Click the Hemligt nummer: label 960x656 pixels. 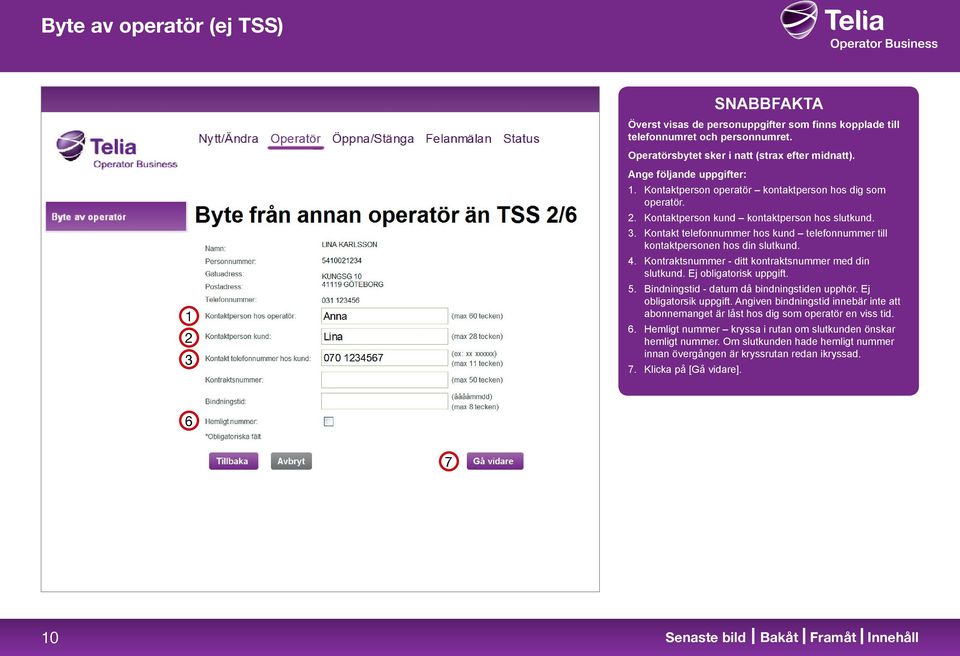(x=231, y=421)
